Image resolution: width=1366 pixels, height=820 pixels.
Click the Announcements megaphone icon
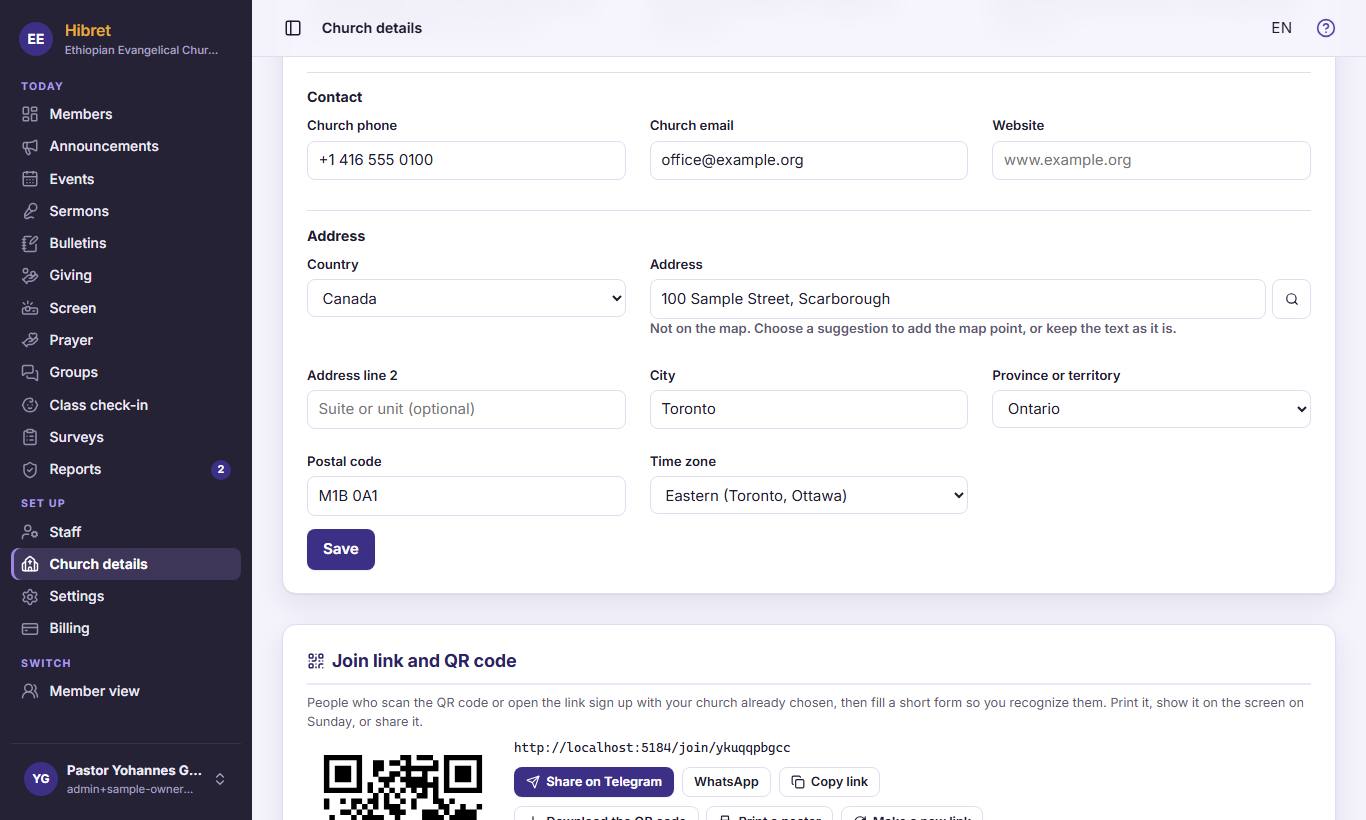pyautogui.click(x=30, y=146)
